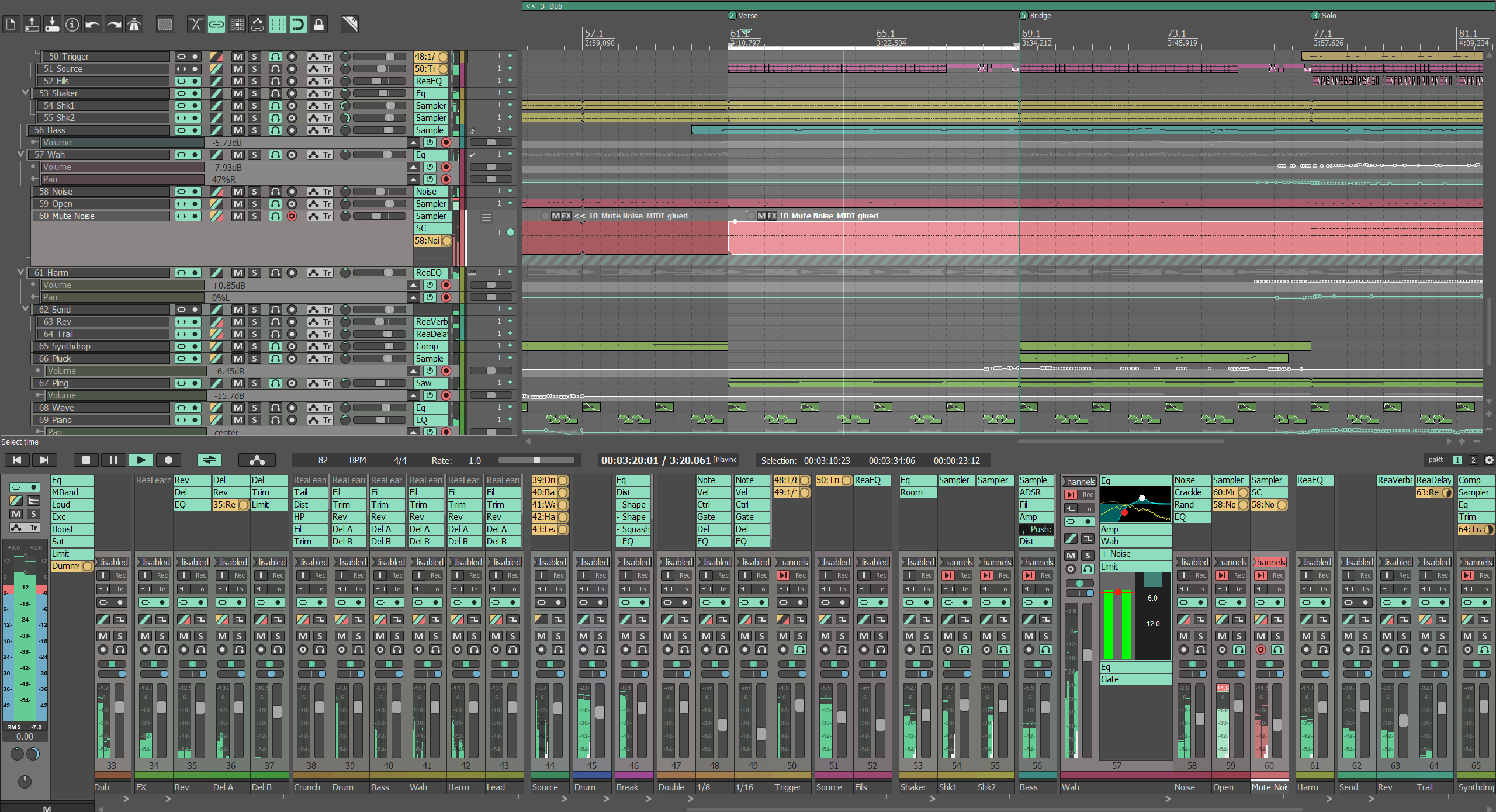Click the transport Record button
The image size is (1496, 812).
click(168, 460)
